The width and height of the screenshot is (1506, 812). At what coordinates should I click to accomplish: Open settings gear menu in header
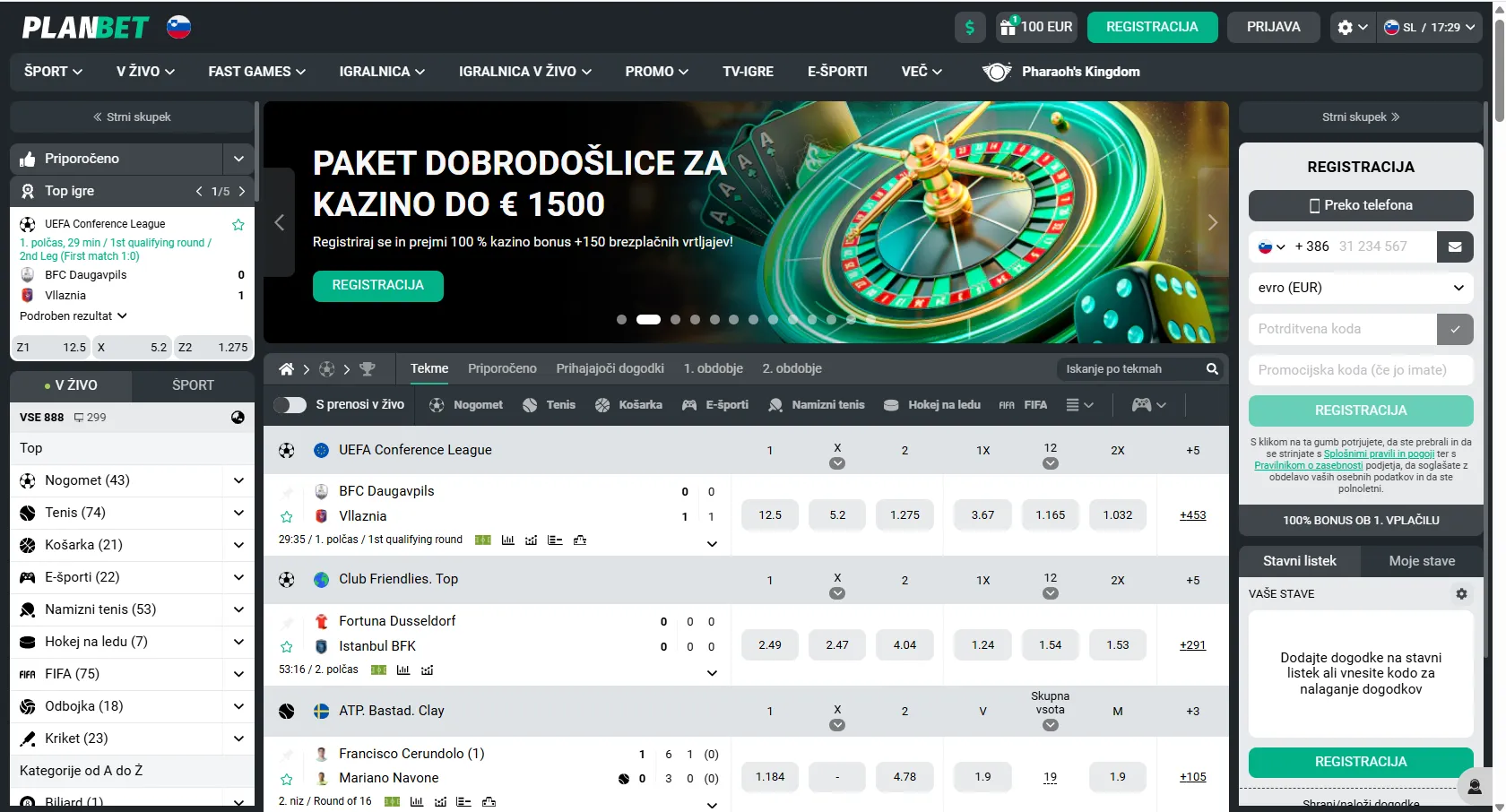tap(1353, 27)
